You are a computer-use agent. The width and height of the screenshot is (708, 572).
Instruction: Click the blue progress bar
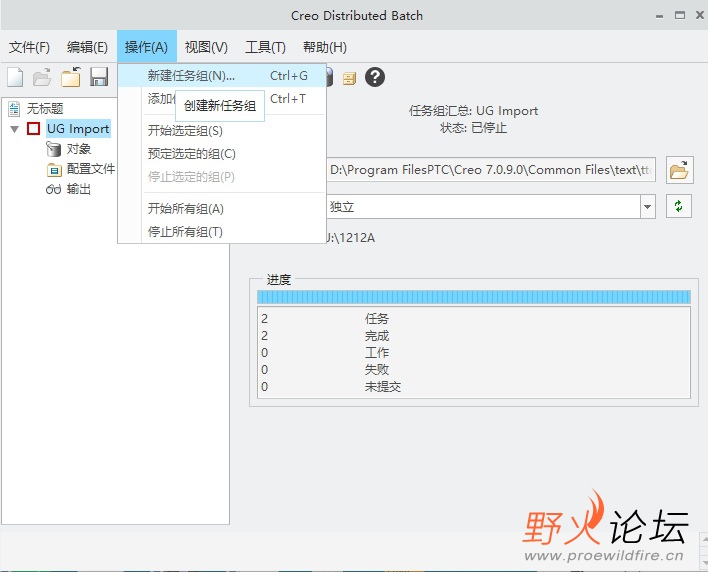point(474,297)
